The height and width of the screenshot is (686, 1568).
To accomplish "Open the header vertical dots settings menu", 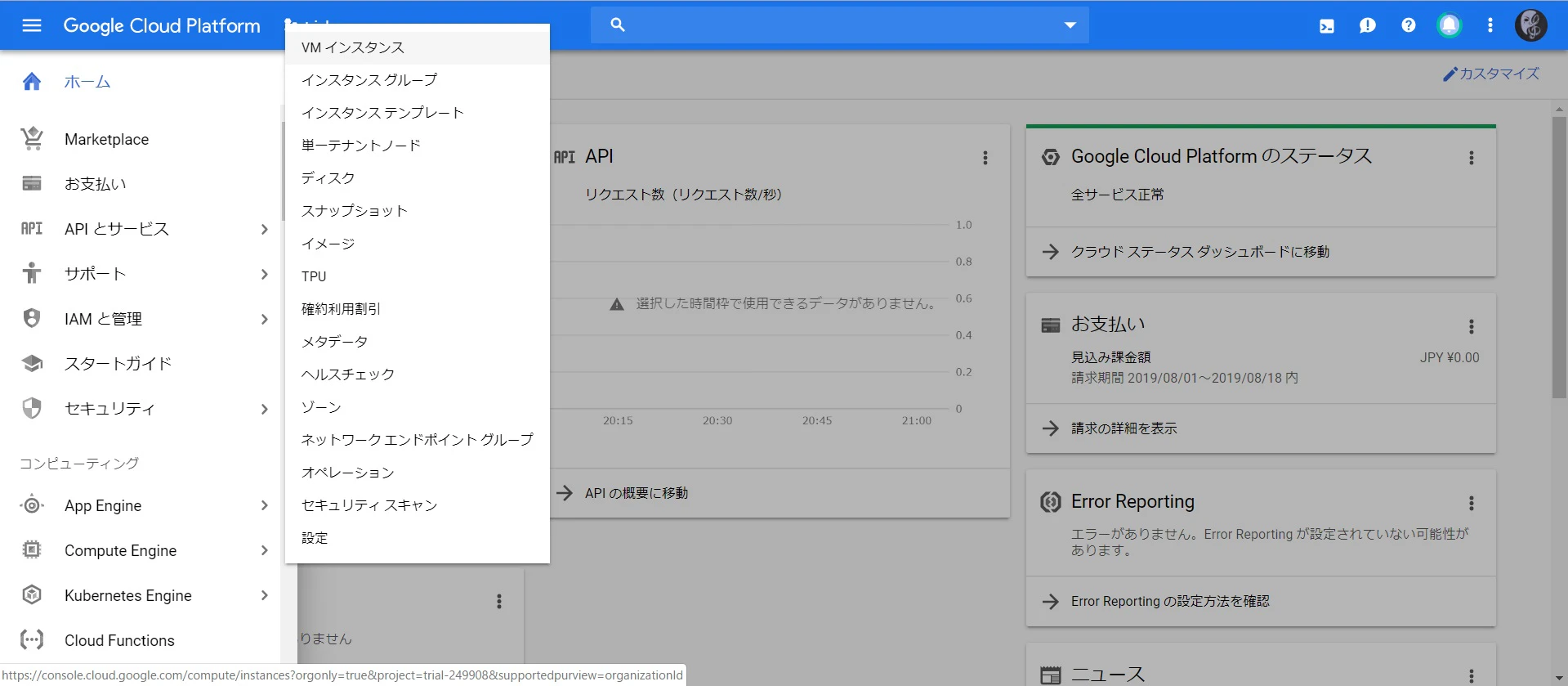I will coord(1490,25).
